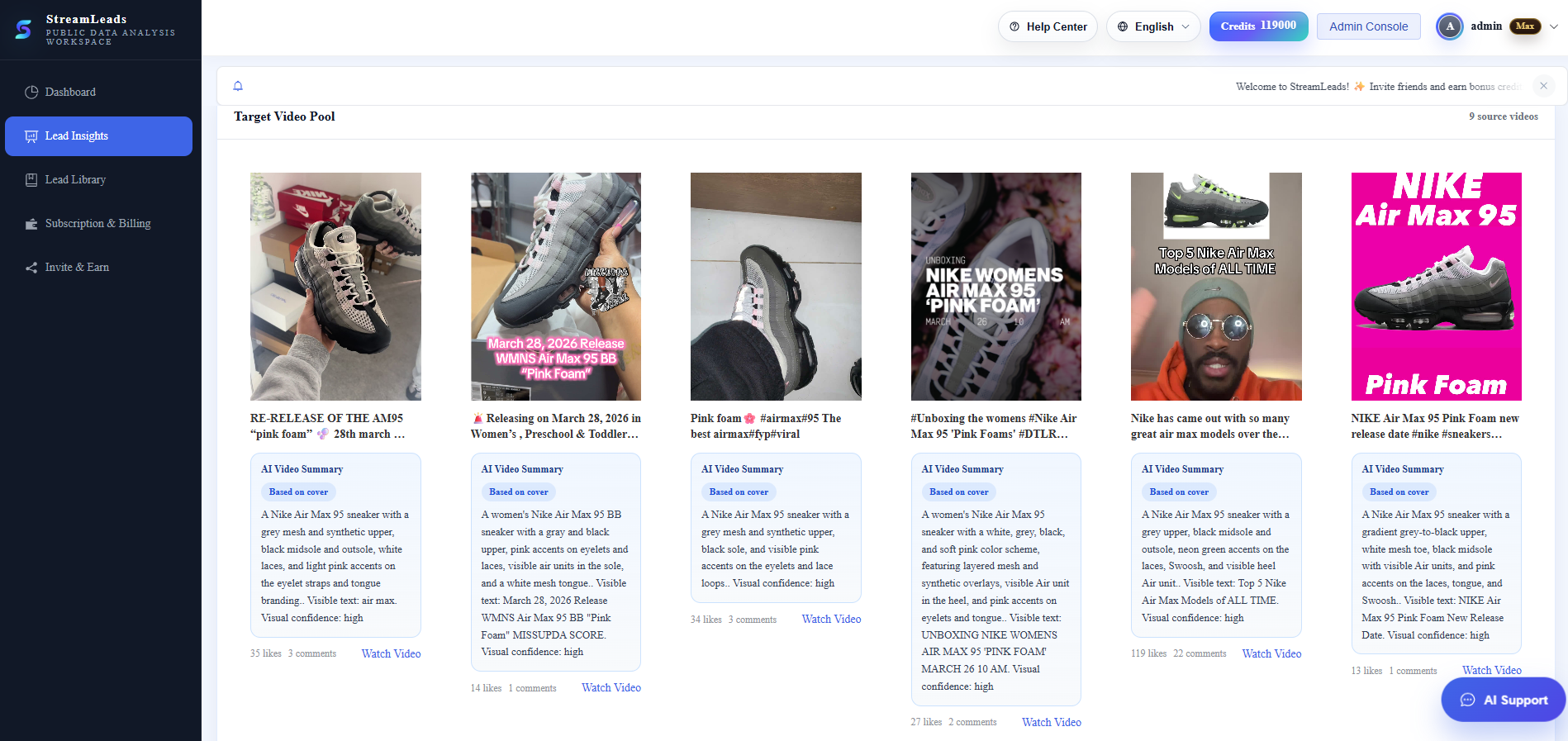This screenshot has height=741, width=1568.
Task: Expand the admin account menu chevron
Action: point(1554,26)
